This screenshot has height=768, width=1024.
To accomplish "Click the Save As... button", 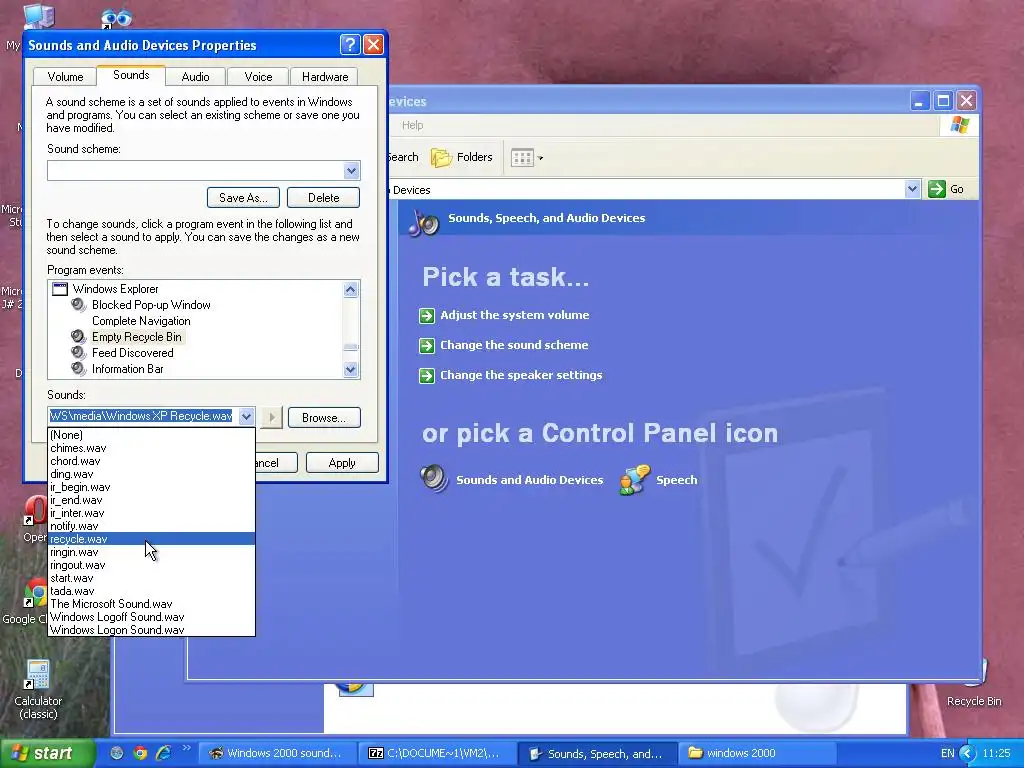I will (x=243, y=197).
